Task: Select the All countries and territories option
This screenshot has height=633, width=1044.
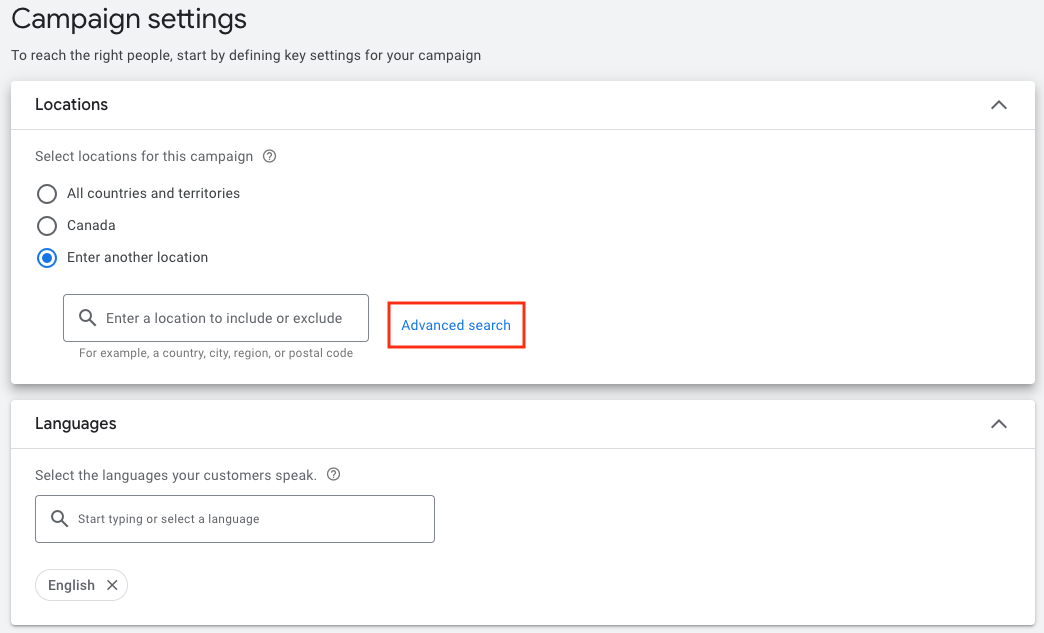Action: 47,193
